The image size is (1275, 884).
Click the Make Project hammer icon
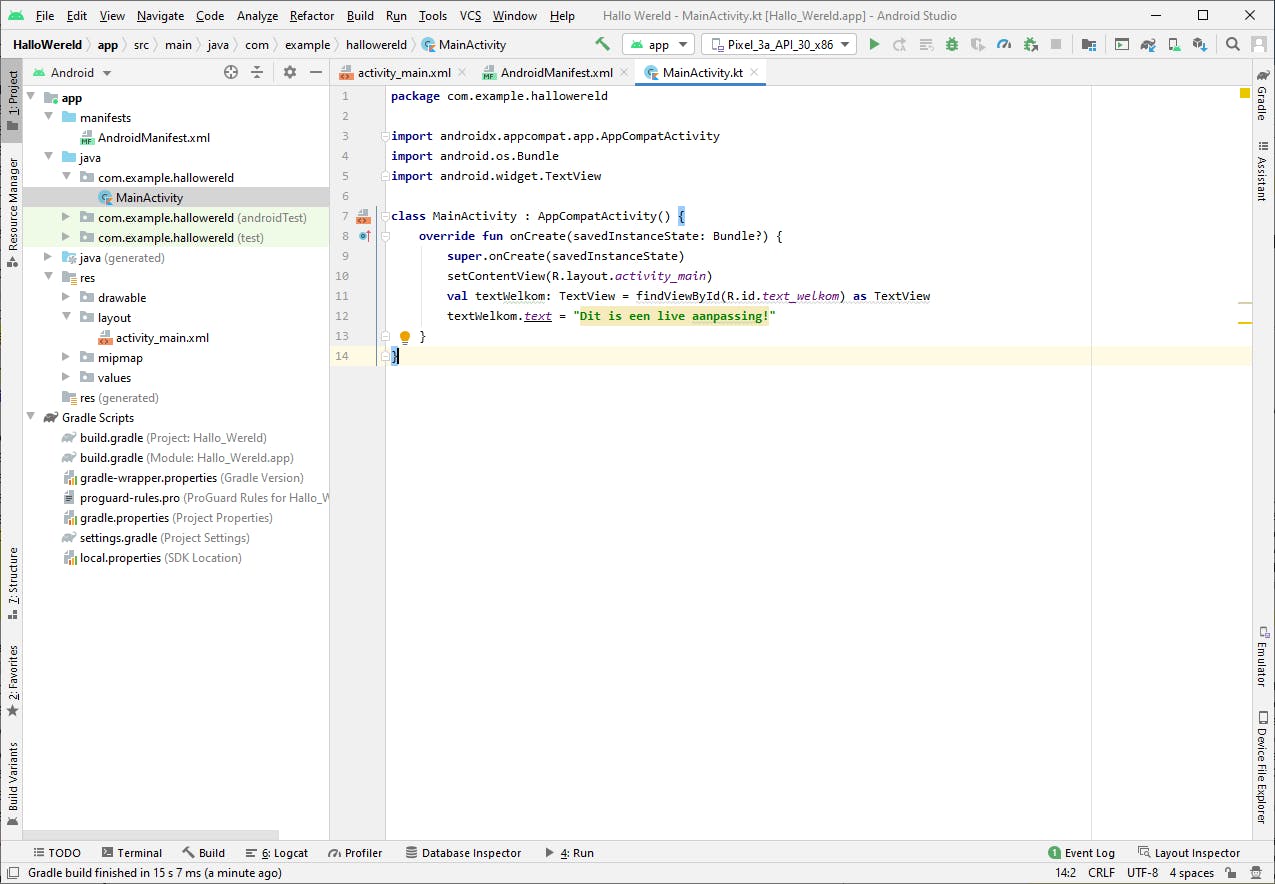[602, 44]
